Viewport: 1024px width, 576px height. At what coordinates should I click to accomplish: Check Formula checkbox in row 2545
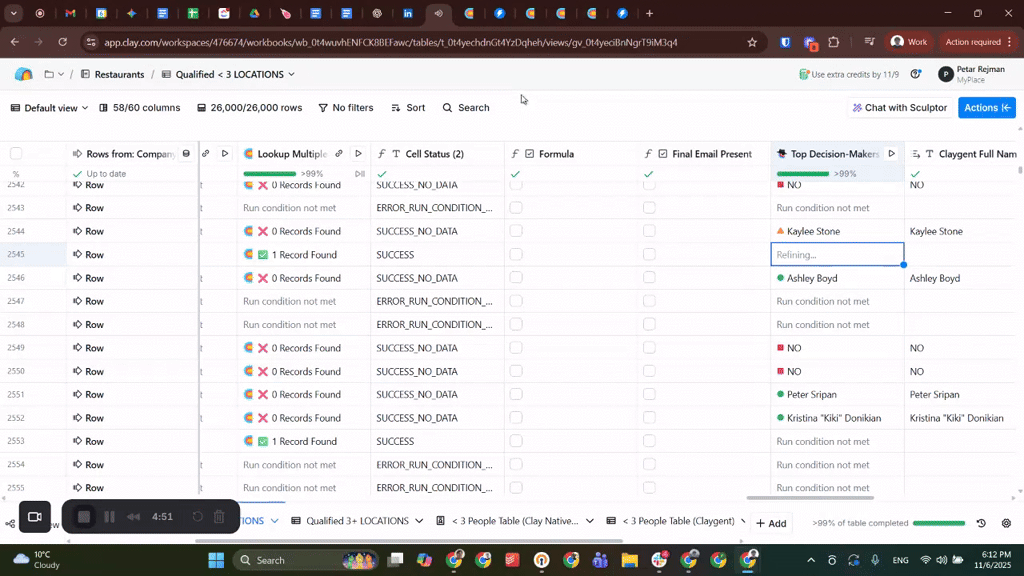(516, 255)
